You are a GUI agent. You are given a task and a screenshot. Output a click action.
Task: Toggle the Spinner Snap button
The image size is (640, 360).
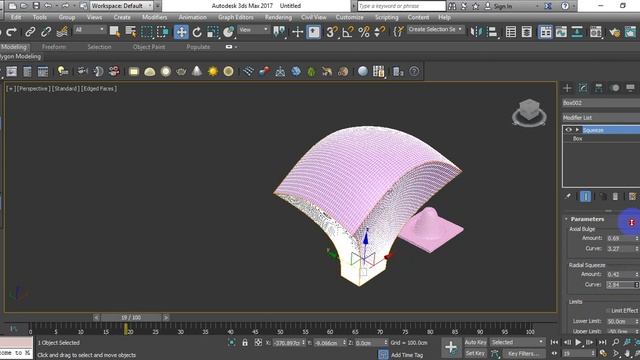(379, 32)
